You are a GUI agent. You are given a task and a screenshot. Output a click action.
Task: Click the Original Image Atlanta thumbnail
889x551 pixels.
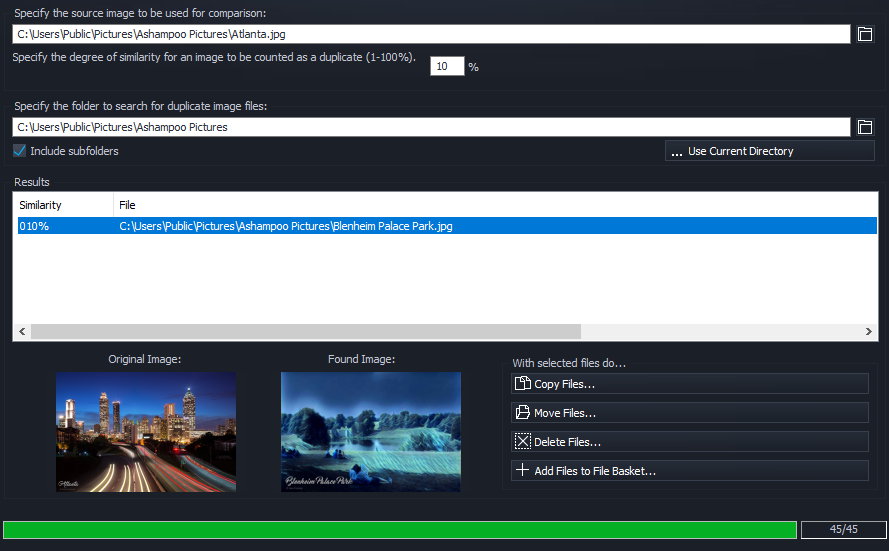pos(146,432)
